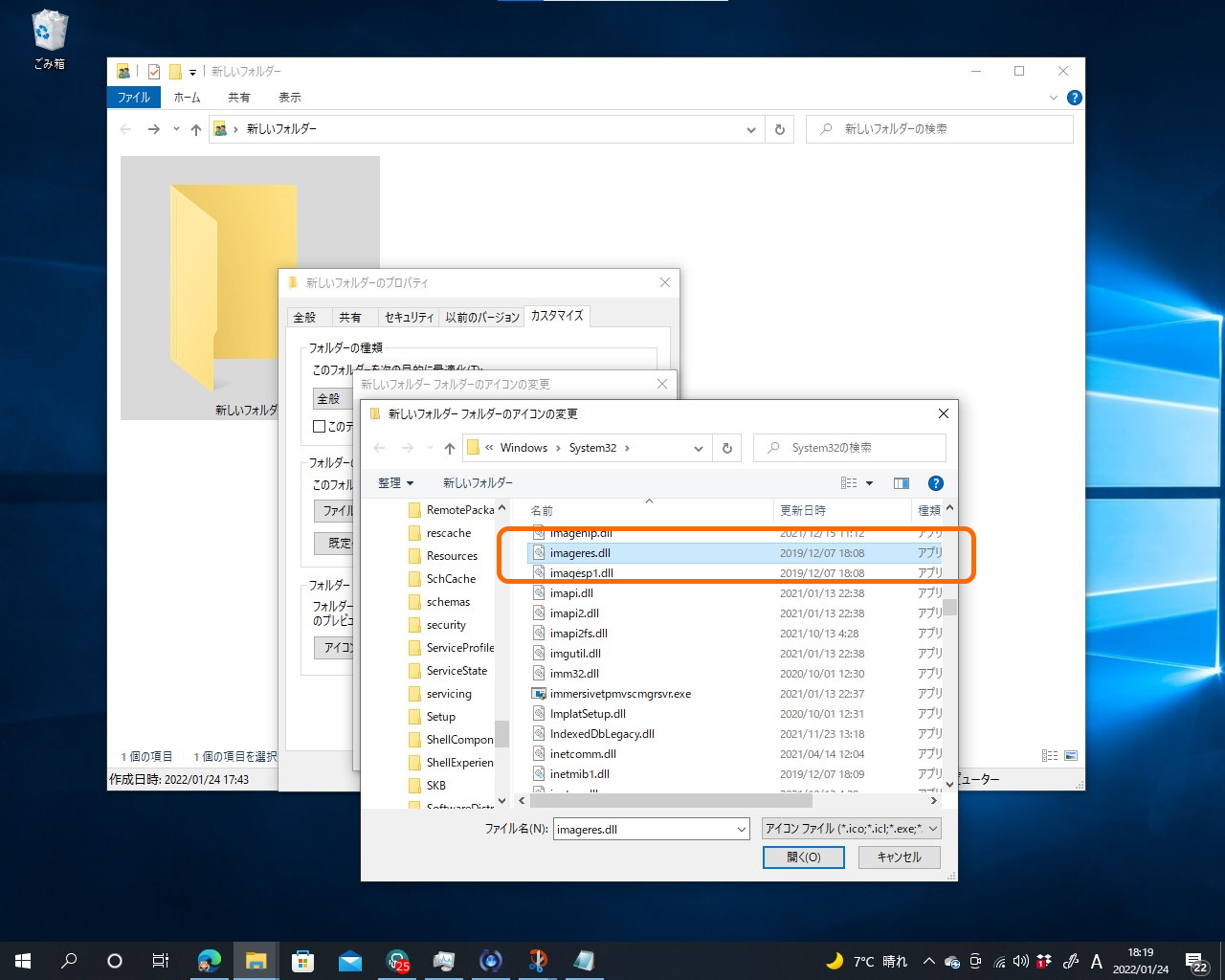Open Windows search from the taskbar

[68, 960]
